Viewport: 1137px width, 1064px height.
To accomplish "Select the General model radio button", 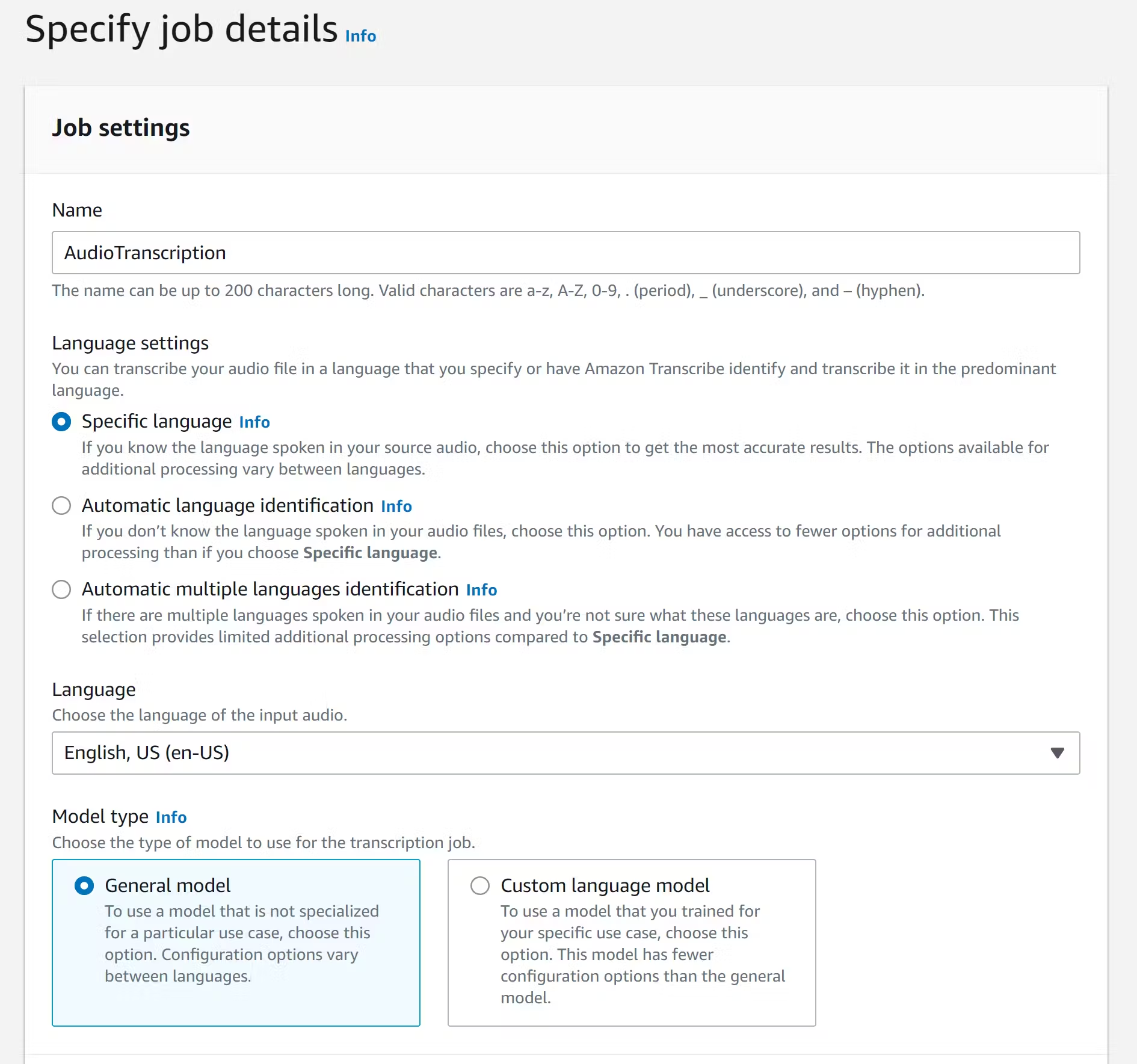I will pyautogui.click(x=84, y=885).
